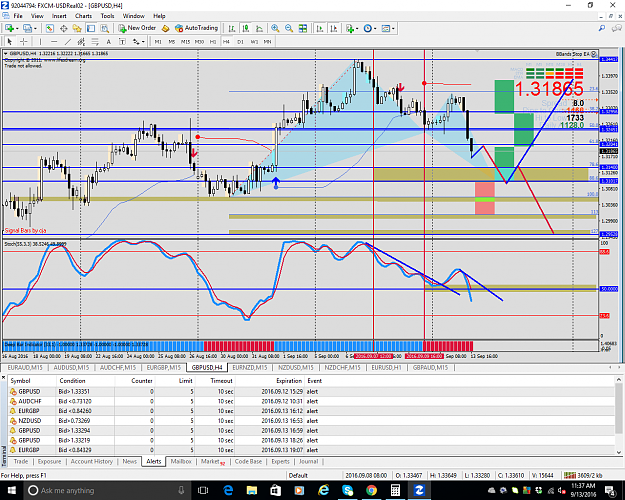Image resolution: width=625 pixels, height=500 pixels.
Task: Open the Trade tab in Terminal
Action: coord(21,461)
